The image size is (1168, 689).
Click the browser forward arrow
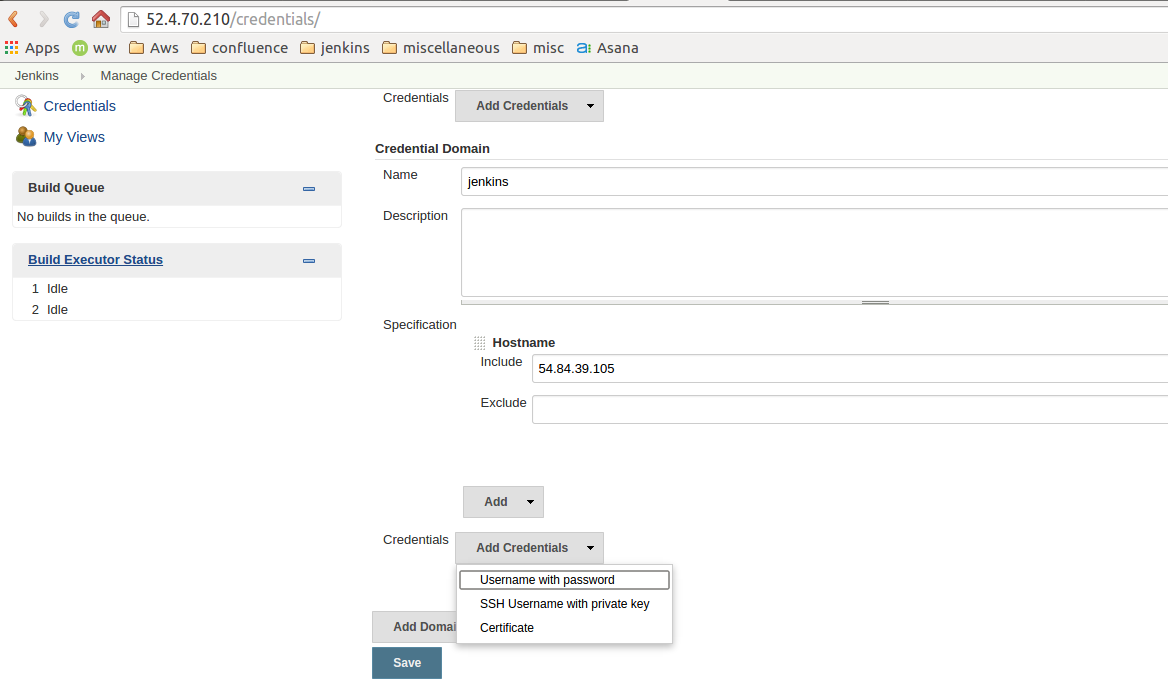click(43, 19)
